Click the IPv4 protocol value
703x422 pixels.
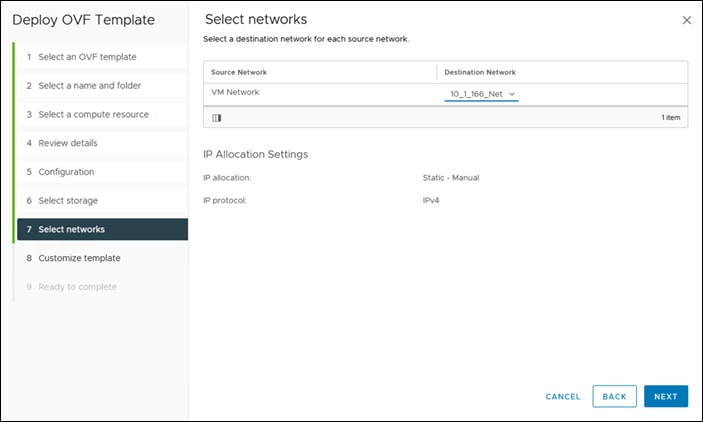431,200
